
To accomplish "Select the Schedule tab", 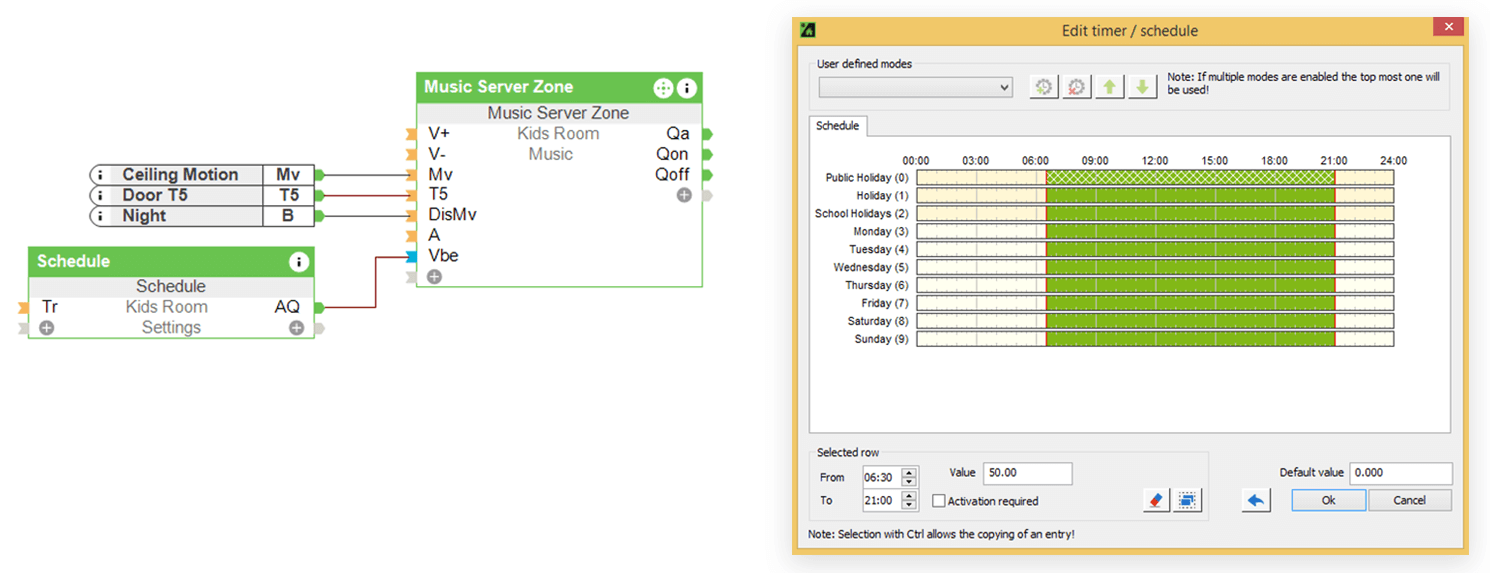I will 837,126.
